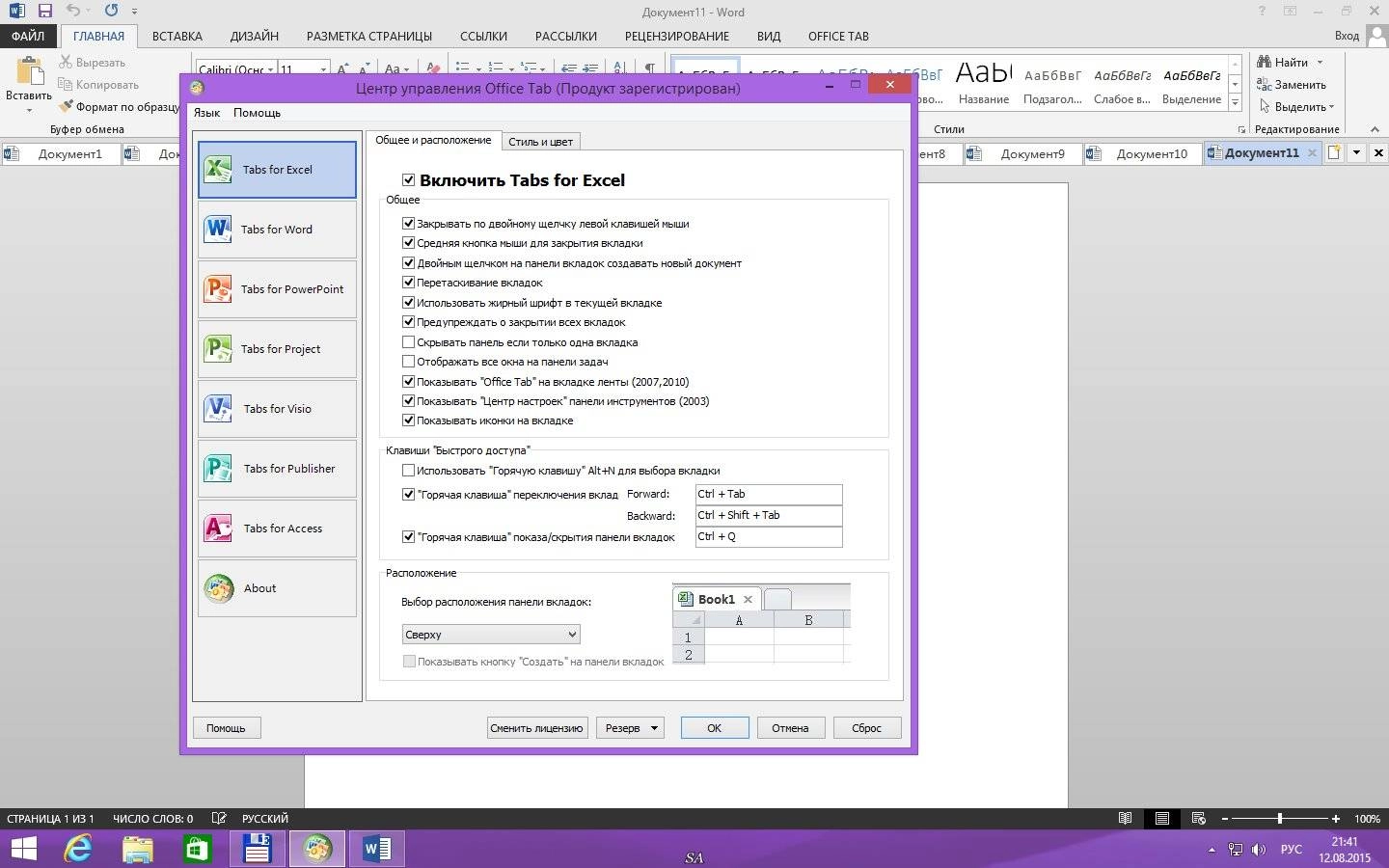Enable Alt+N hotkey for tab selection
This screenshot has width=1389, height=868.
(408, 471)
